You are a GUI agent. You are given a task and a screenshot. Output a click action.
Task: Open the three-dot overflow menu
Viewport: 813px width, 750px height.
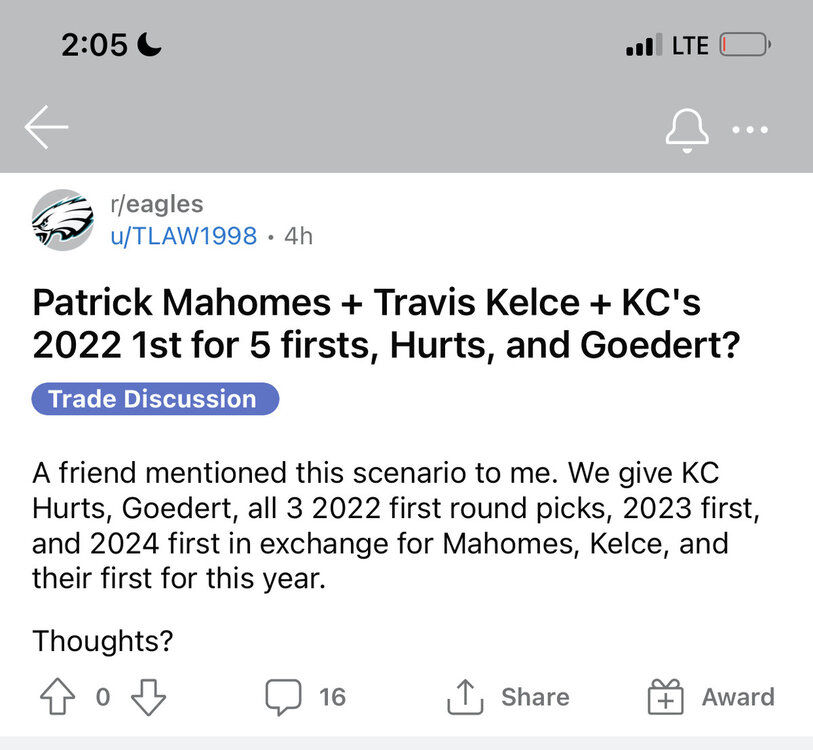click(x=750, y=130)
